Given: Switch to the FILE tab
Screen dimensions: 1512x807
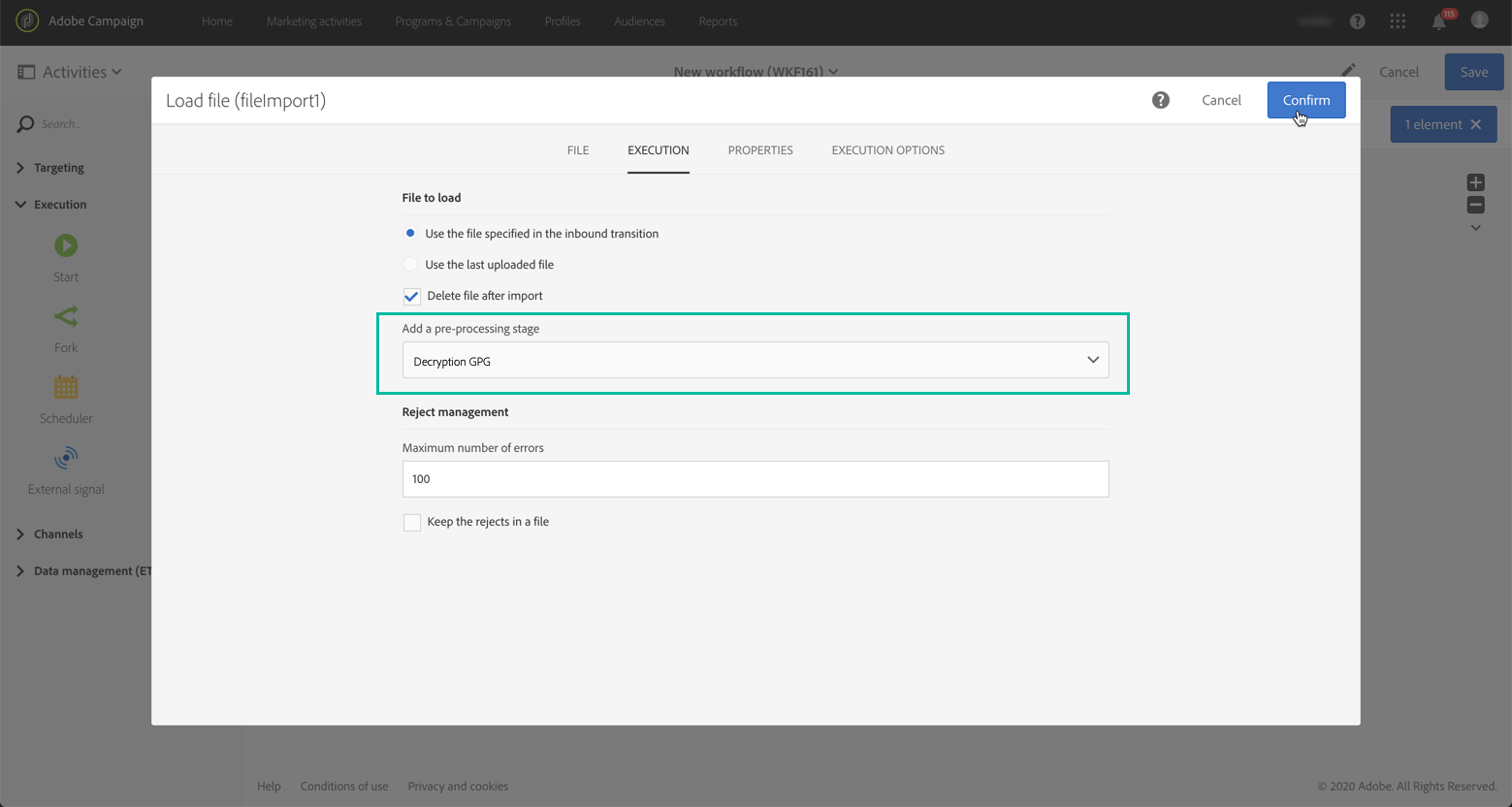Looking at the screenshot, I should pos(578,150).
